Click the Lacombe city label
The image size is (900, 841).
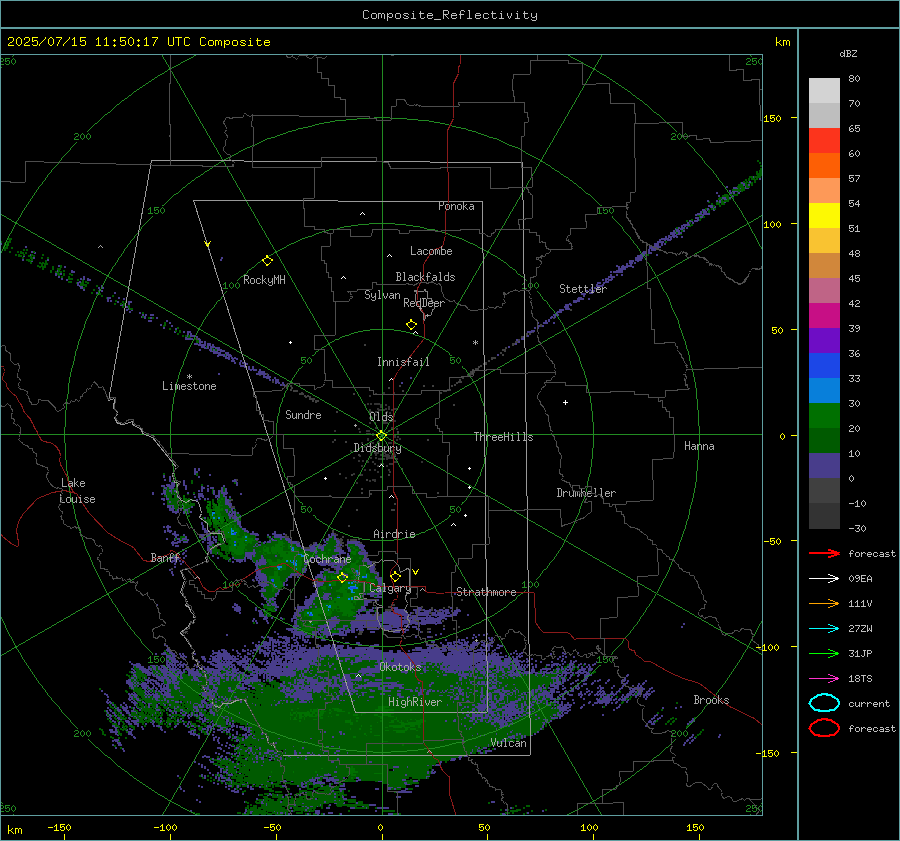click(431, 251)
